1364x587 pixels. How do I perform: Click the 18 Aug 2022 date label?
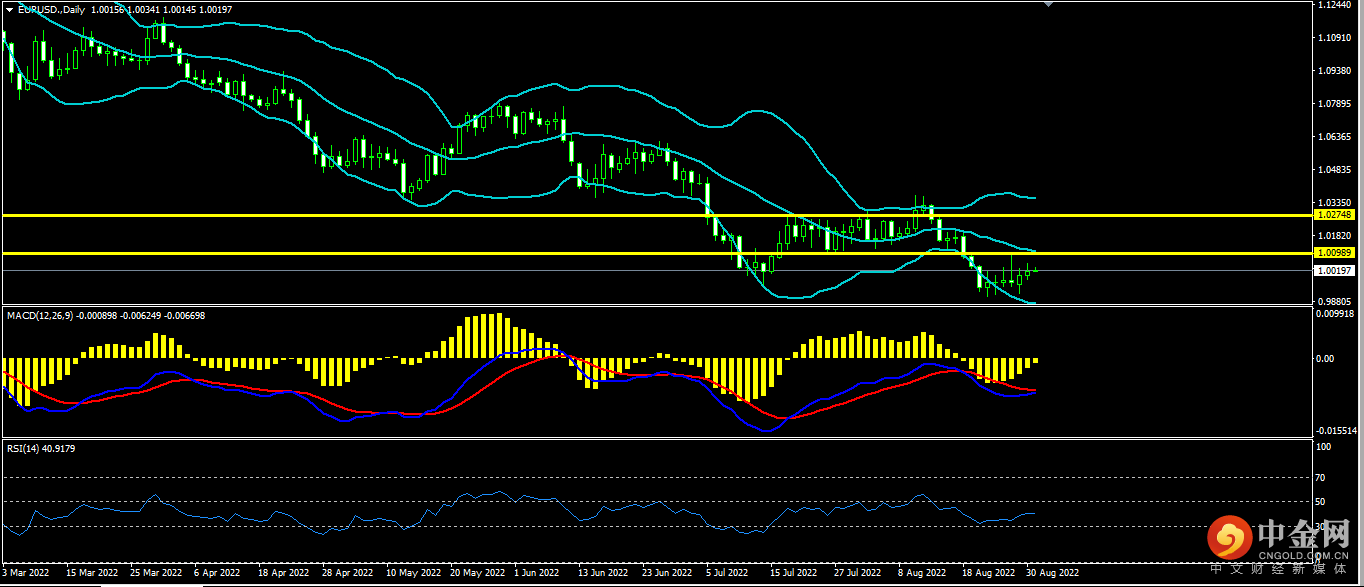pyautogui.click(x=988, y=573)
